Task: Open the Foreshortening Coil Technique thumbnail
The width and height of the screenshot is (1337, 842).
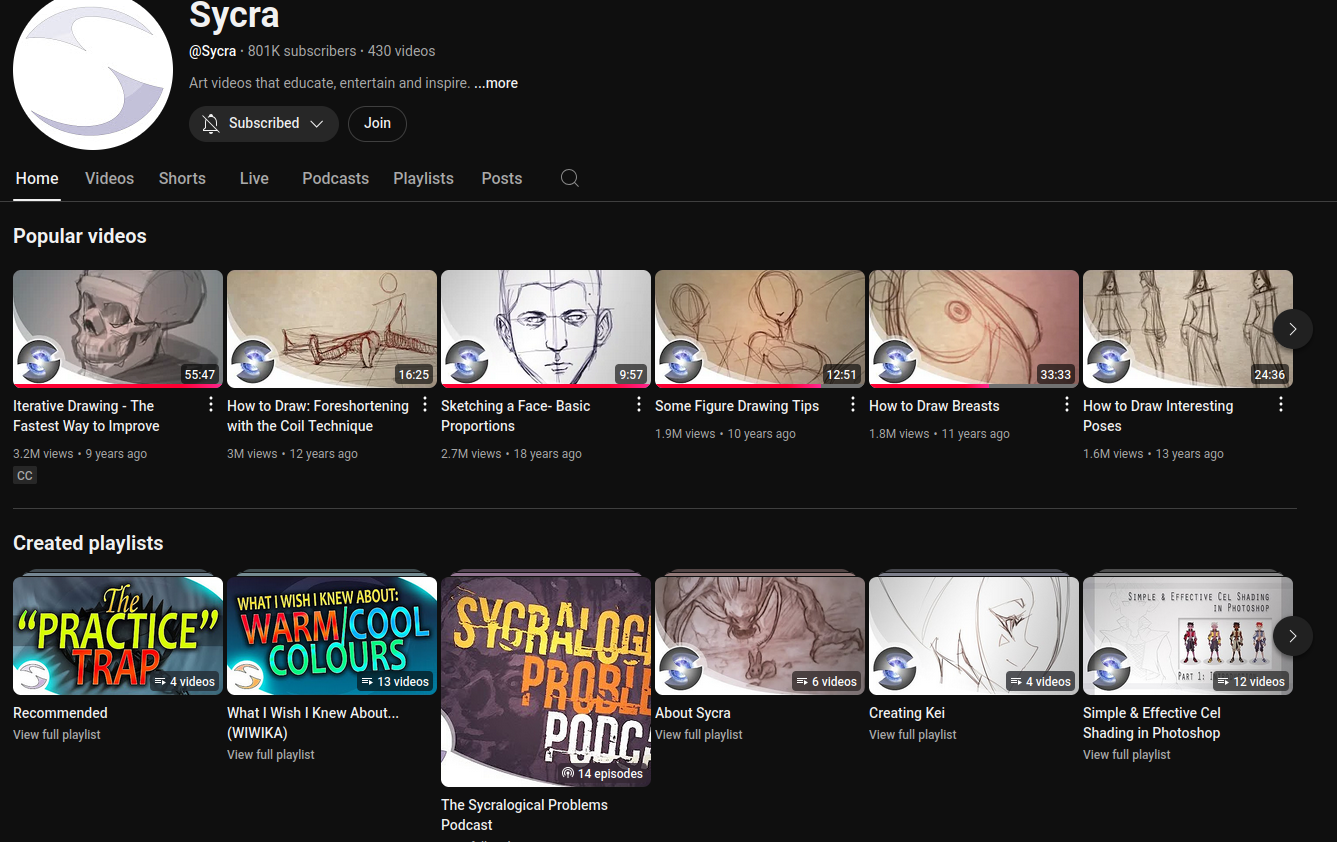Action: tap(332, 328)
